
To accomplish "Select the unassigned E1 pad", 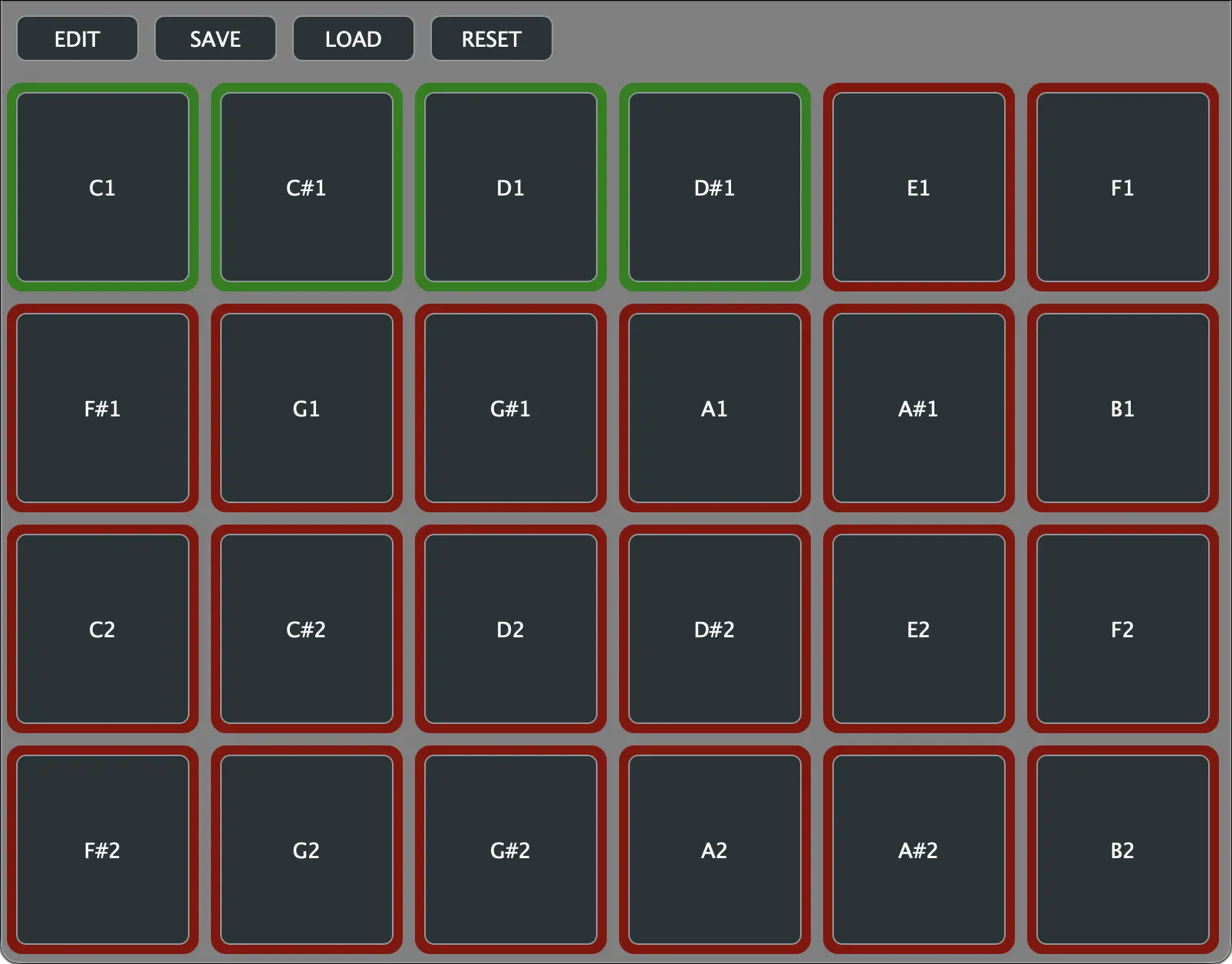I will tap(918, 186).
